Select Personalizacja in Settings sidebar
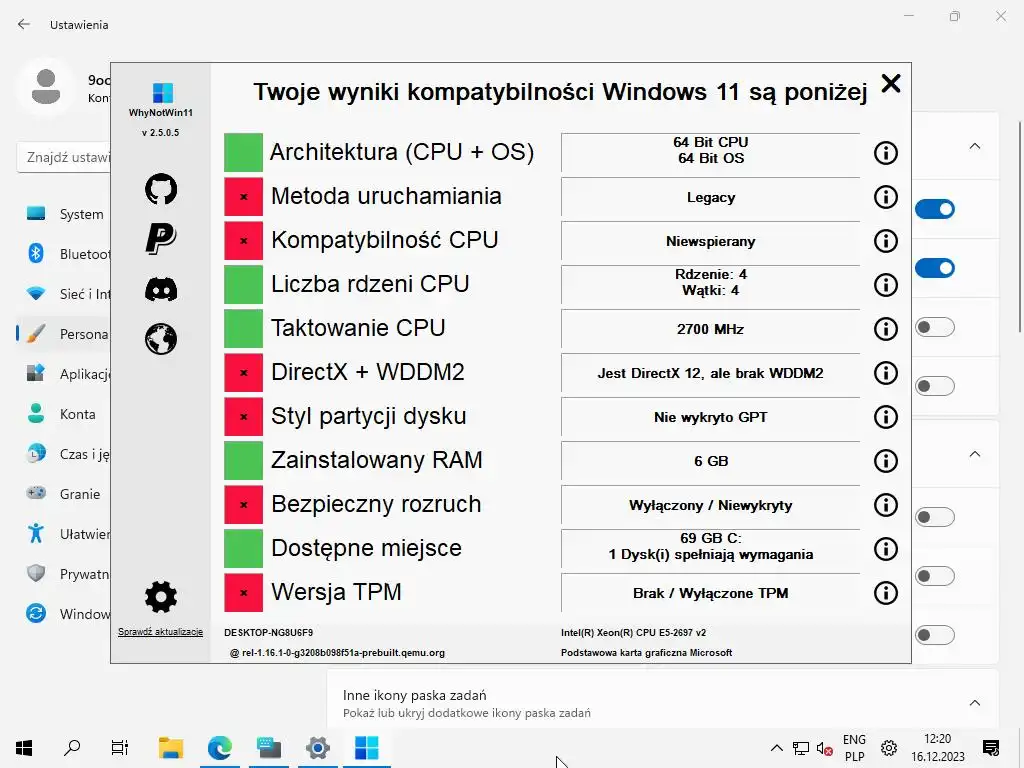This screenshot has height=768, width=1024. coord(65,334)
